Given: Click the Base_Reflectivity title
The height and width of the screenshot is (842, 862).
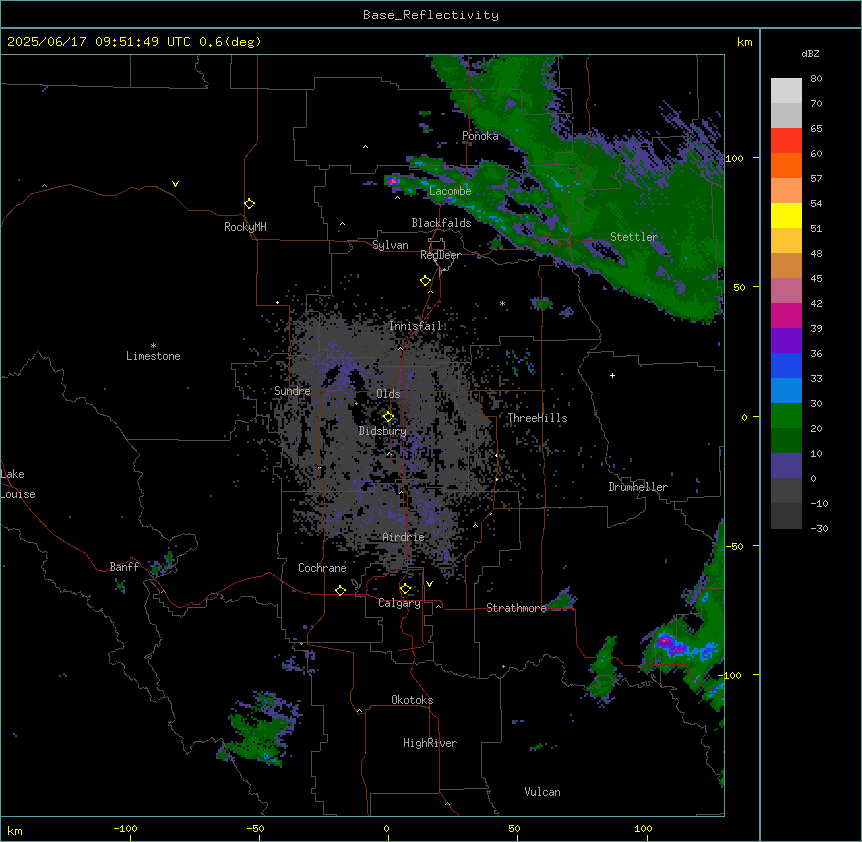Looking at the screenshot, I should click(x=431, y=15).
